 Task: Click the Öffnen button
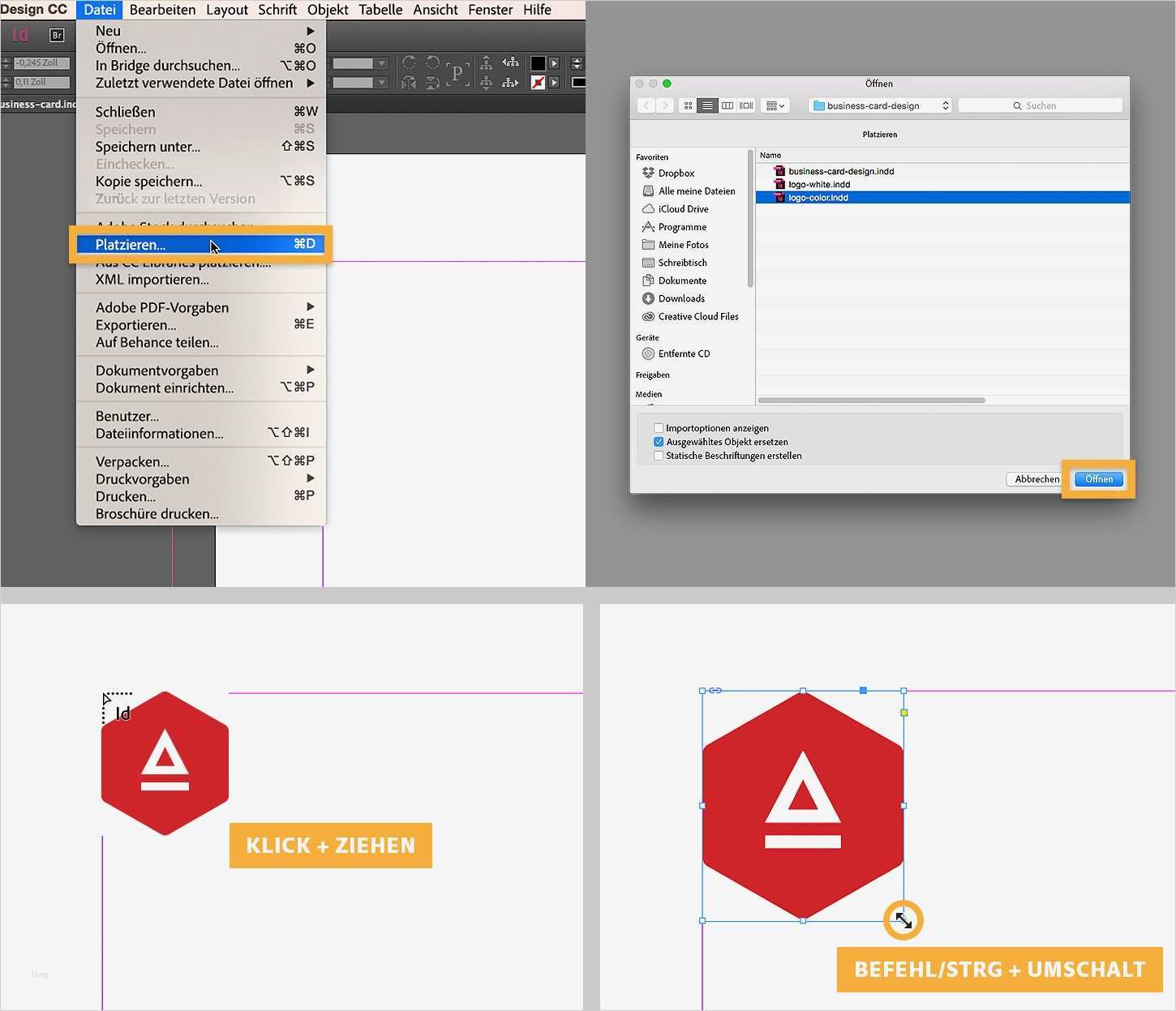pos(1097,478)
